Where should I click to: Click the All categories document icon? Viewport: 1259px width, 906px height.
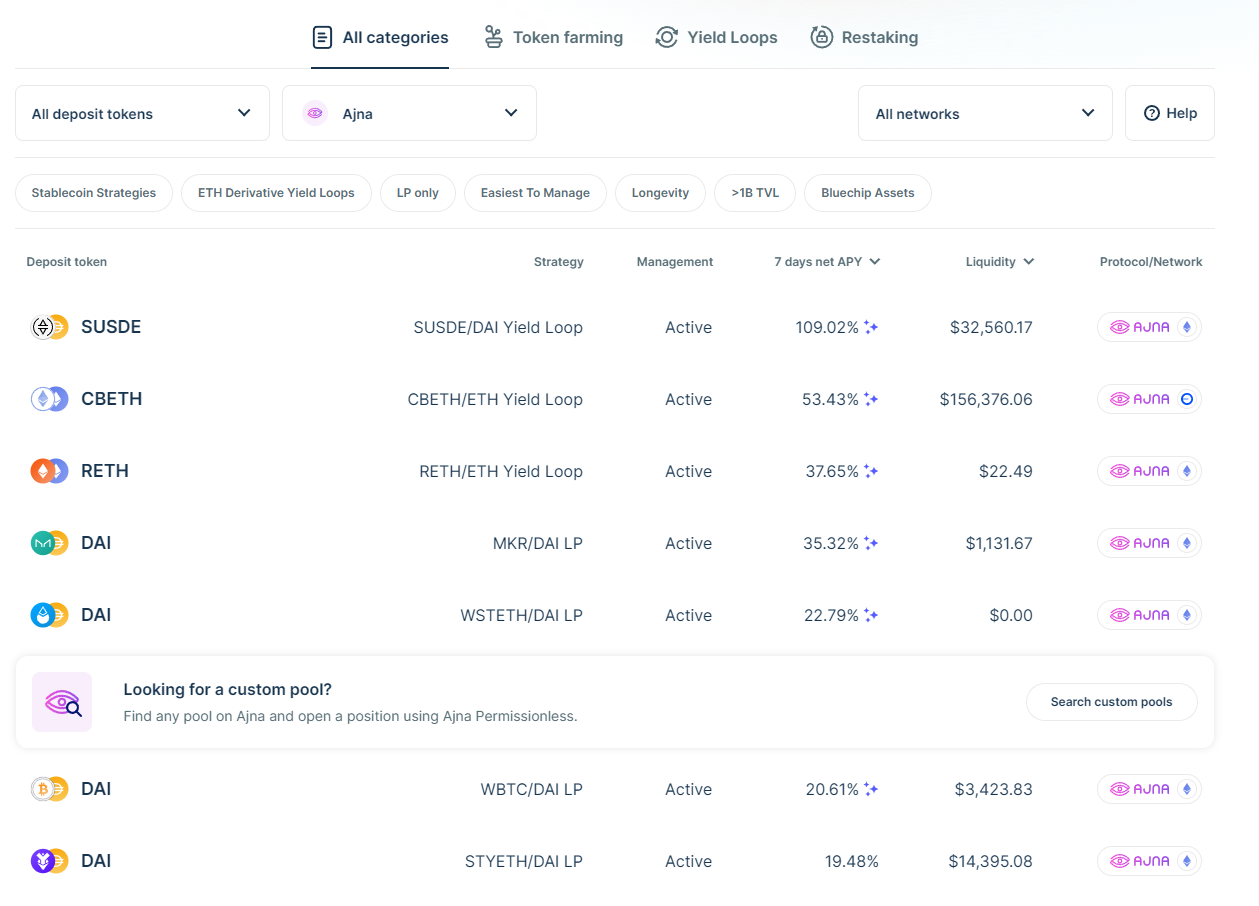pos(322,38)
